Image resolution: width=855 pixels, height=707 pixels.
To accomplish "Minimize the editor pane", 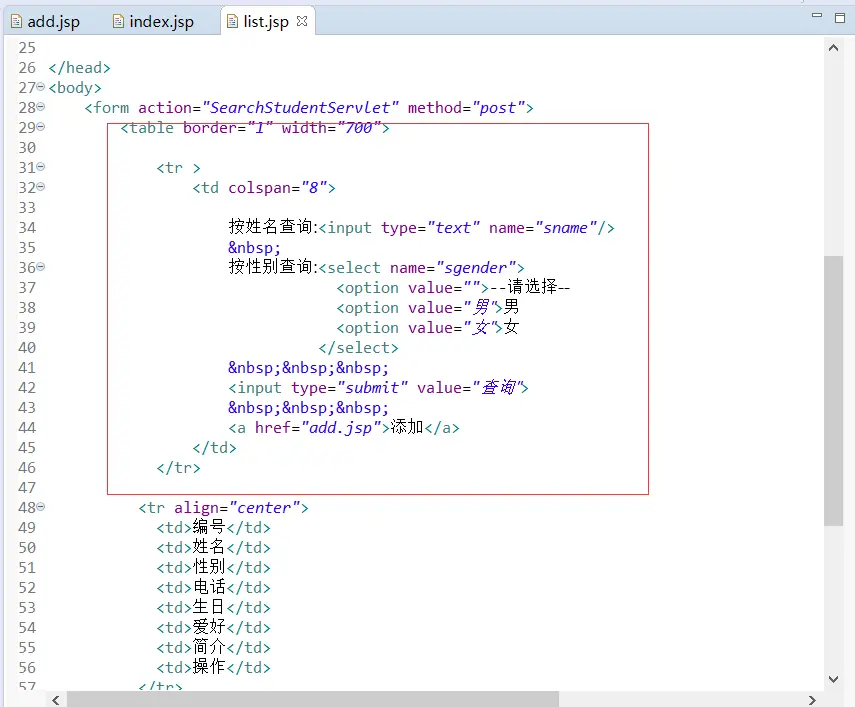I will tap(817, 15).
